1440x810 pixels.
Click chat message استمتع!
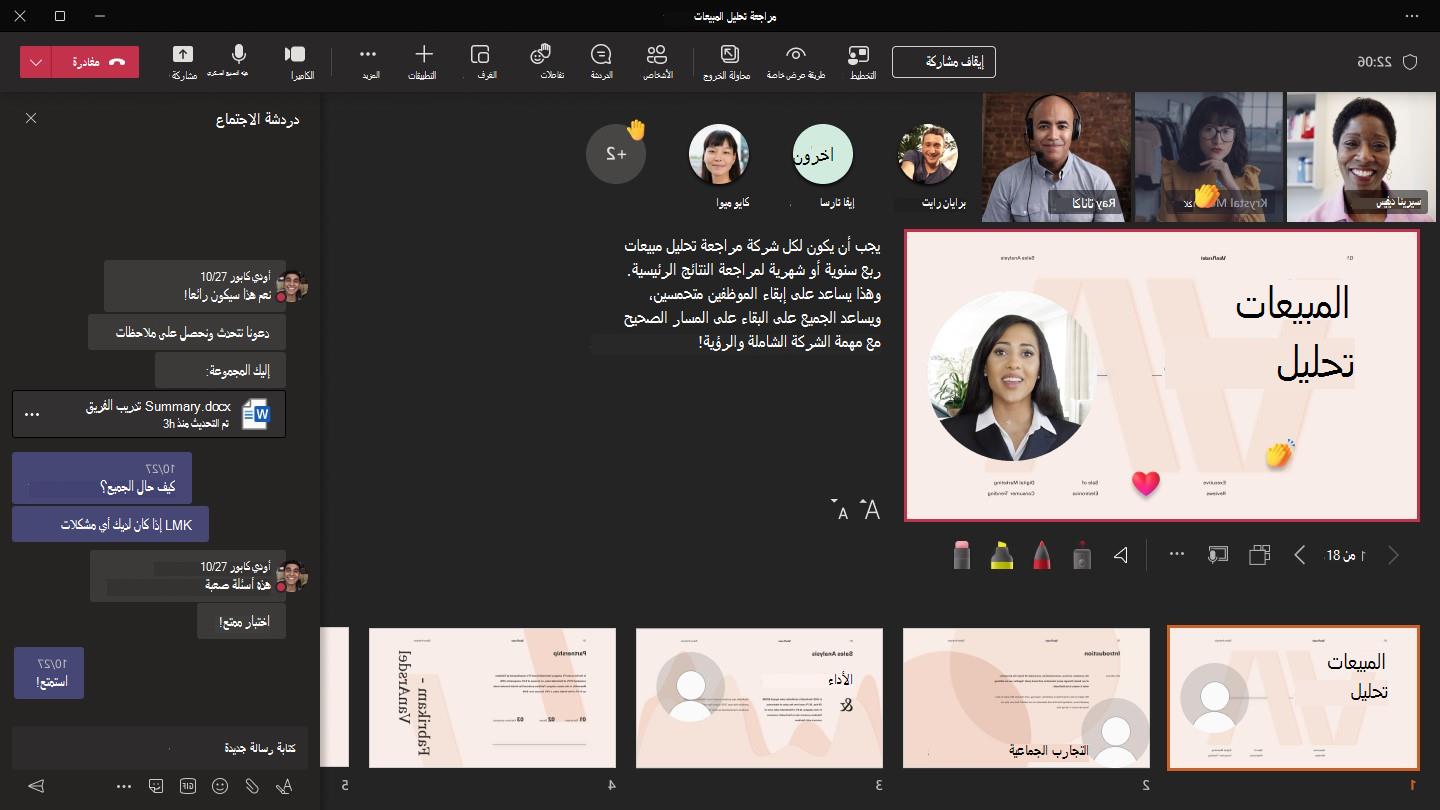pos(49,673)
